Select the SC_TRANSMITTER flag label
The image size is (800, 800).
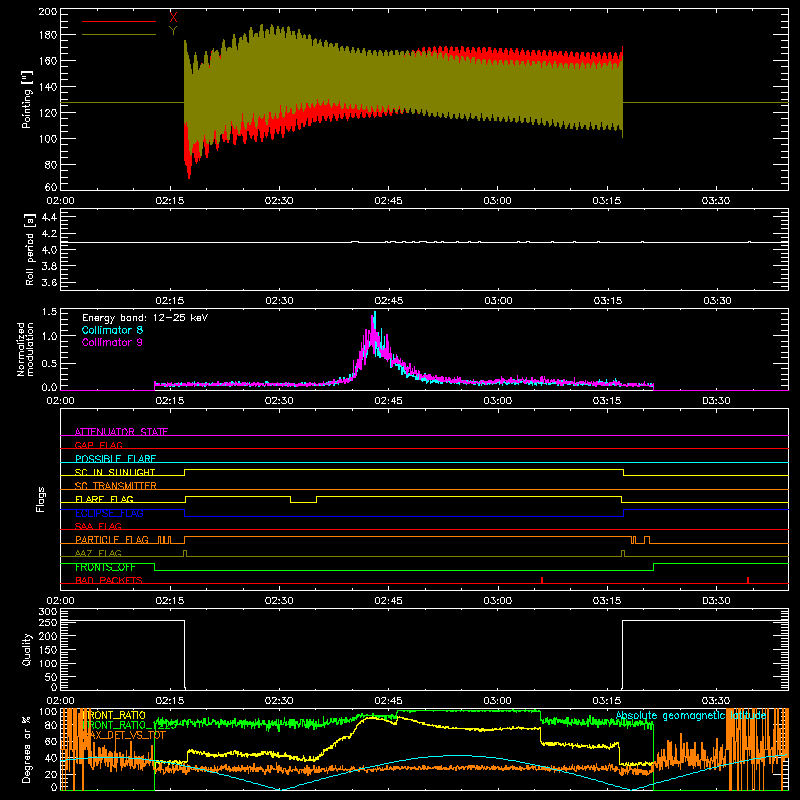116,485
